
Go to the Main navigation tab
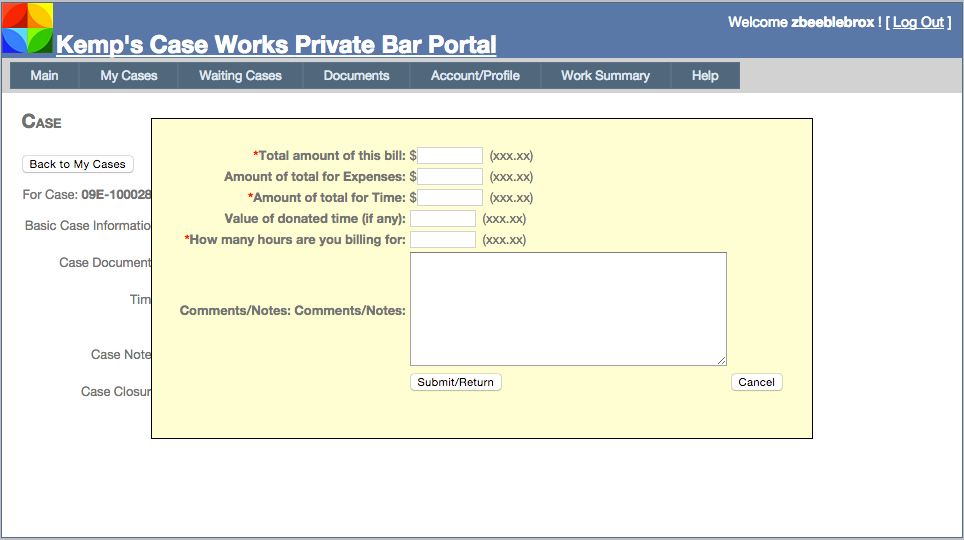[x=44, y=75]
